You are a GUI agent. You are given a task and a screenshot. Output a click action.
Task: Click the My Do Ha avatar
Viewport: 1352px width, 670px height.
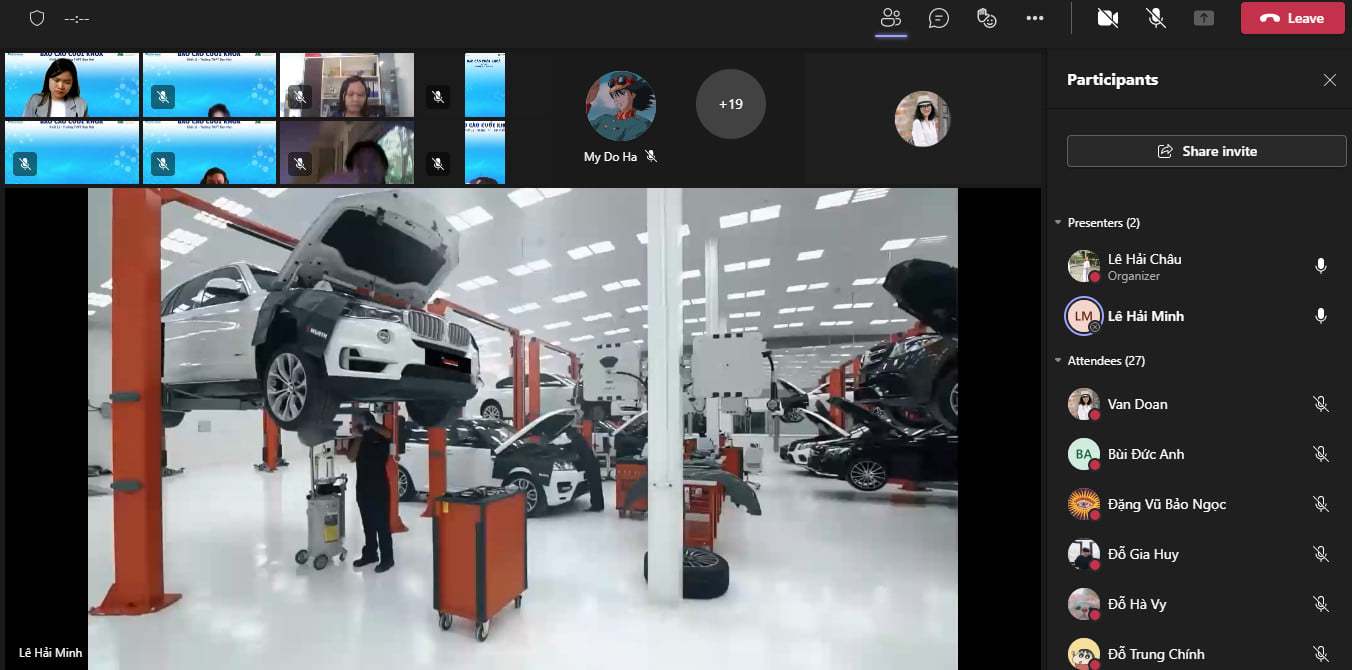tap(620, 105)
